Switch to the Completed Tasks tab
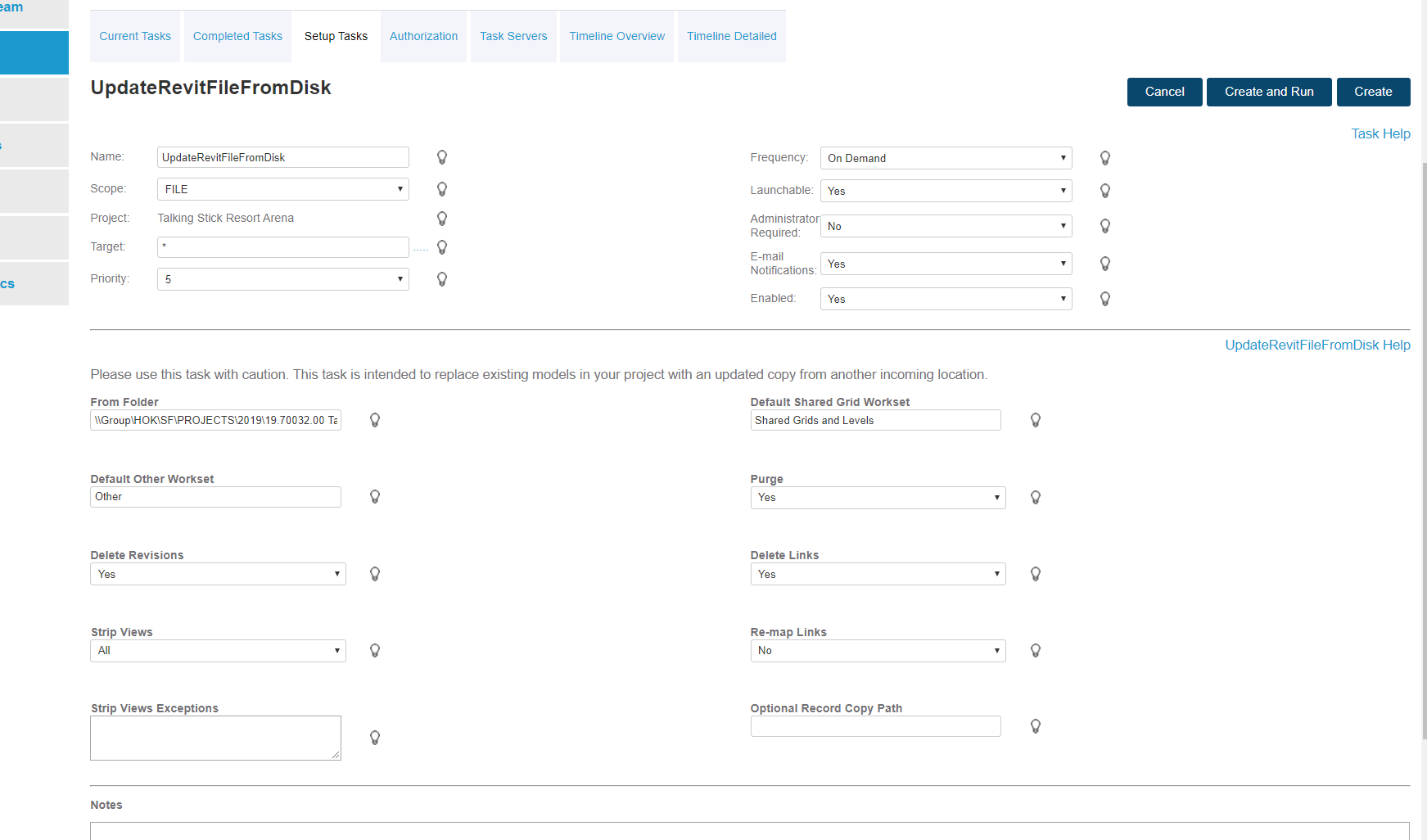 click(237, 36)
